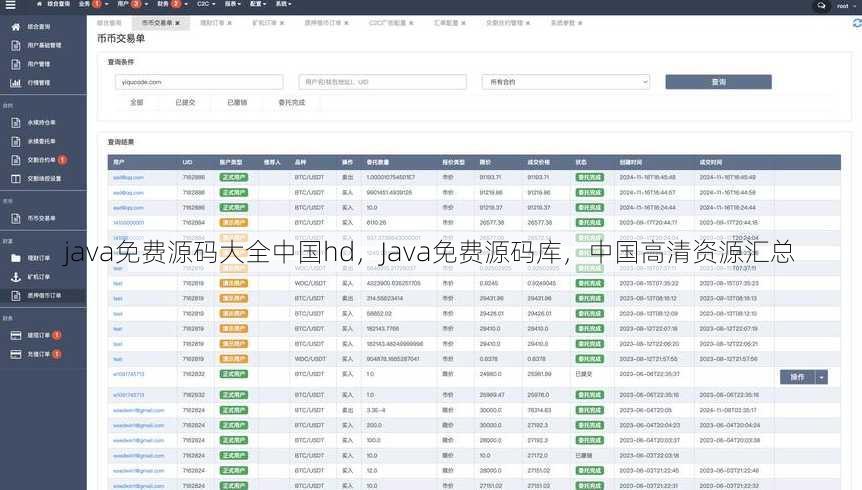Click the 创建时间 column header
Screen dimensions: 862x490
631,162
